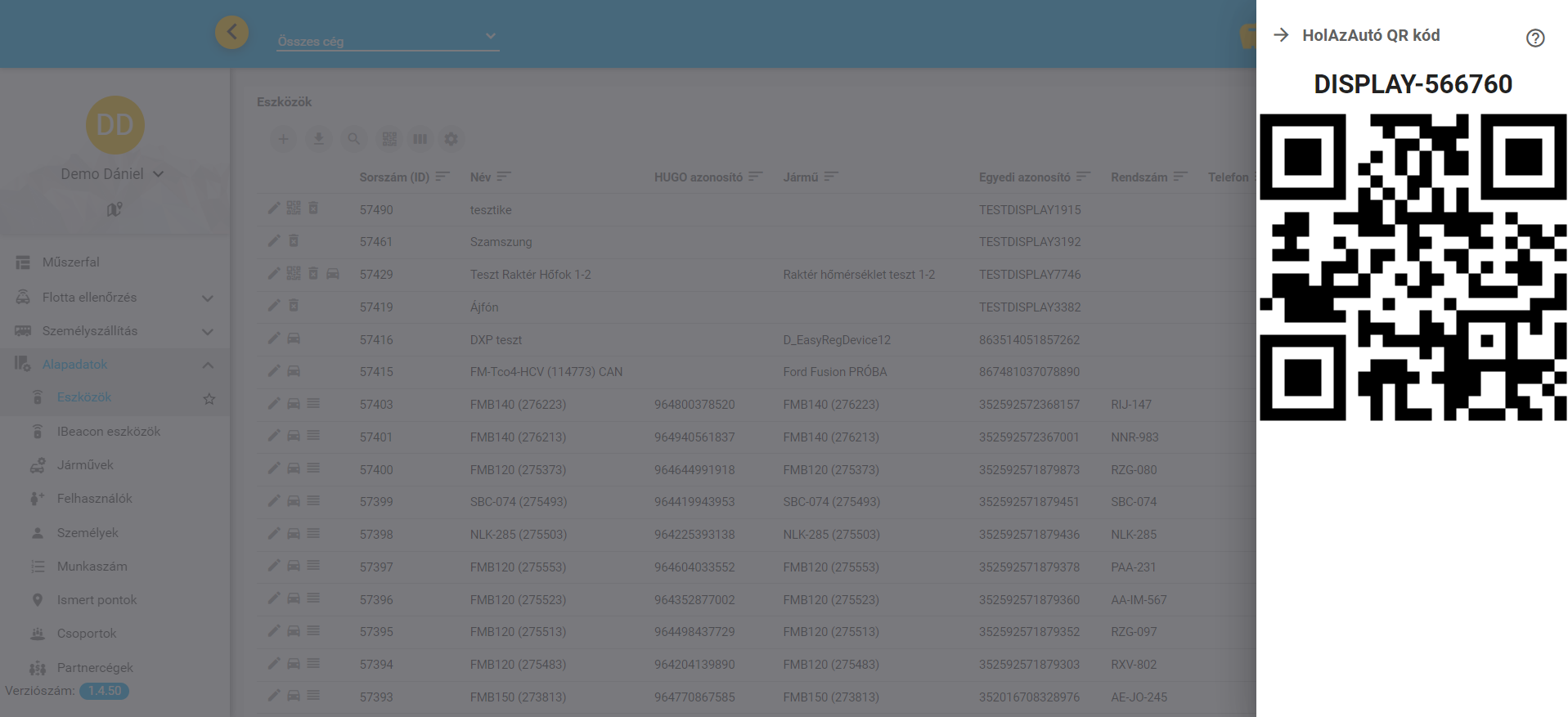Collapse the Alapadatok section

coord(208,365)
